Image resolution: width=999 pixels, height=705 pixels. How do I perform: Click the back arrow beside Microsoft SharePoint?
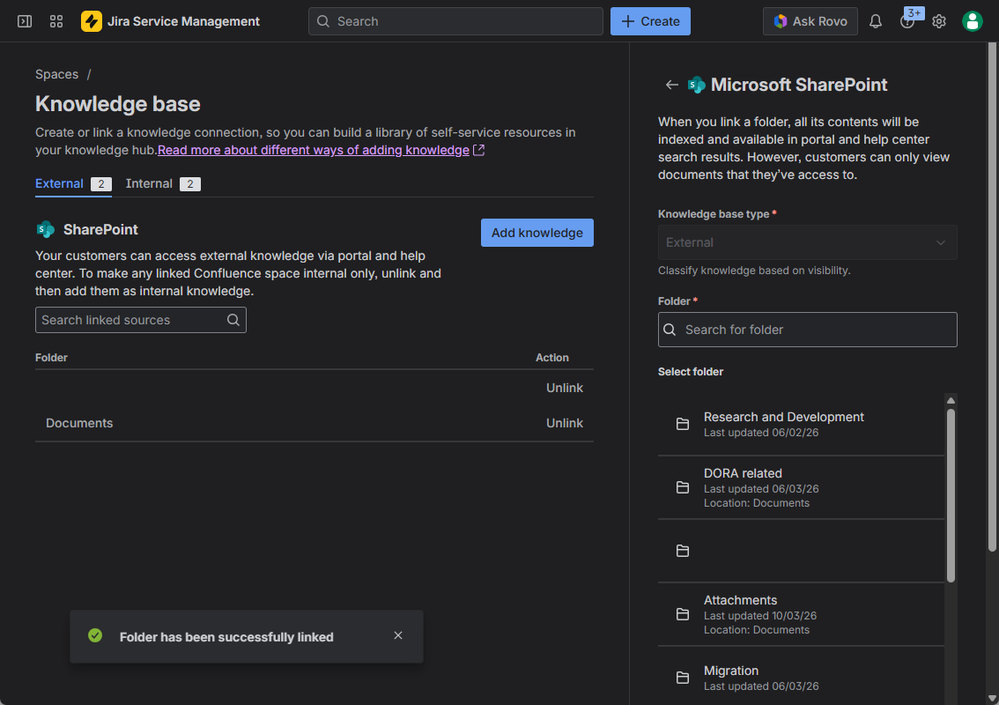pos(672,85)
